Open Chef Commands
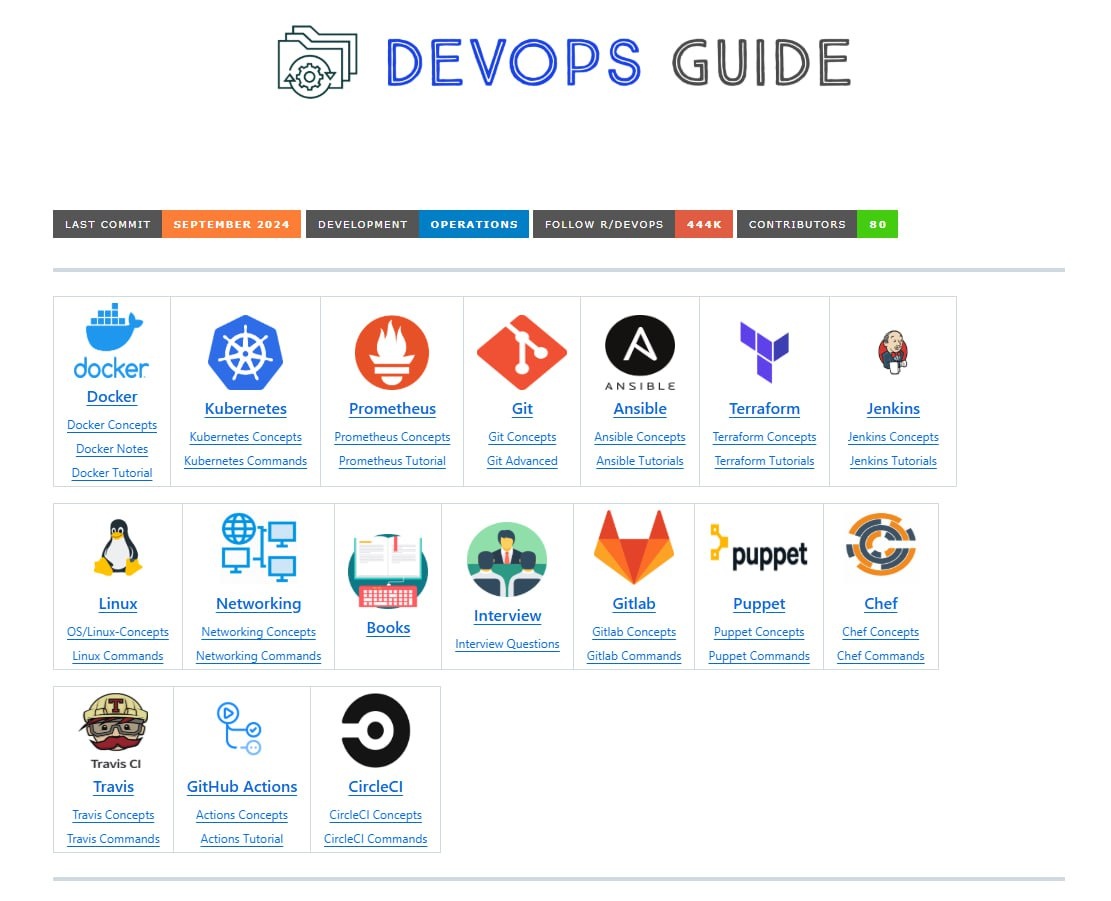 881,656
